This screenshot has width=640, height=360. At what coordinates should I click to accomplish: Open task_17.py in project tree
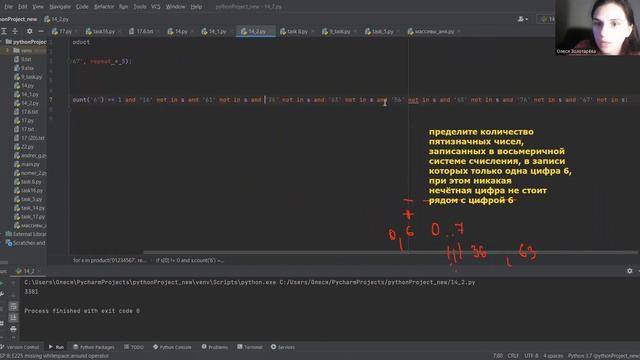[29, 217]
